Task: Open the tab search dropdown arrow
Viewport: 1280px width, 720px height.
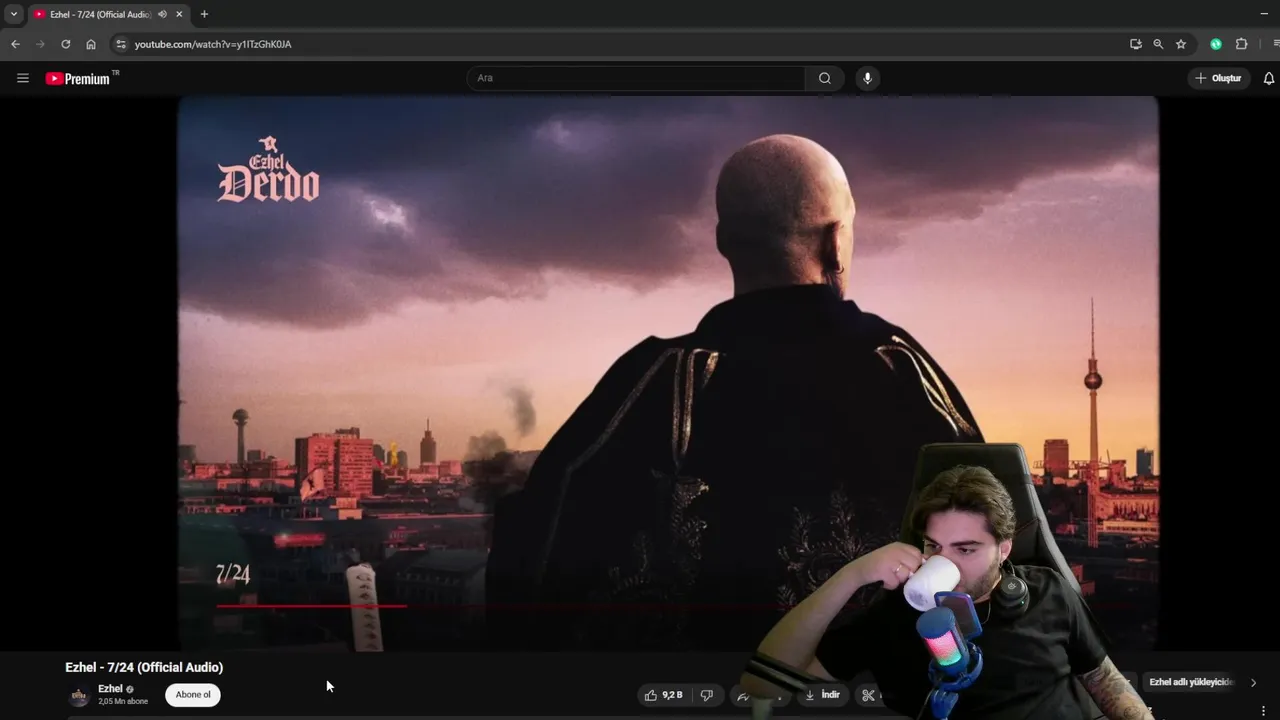Action: click(x=14, y=14)
